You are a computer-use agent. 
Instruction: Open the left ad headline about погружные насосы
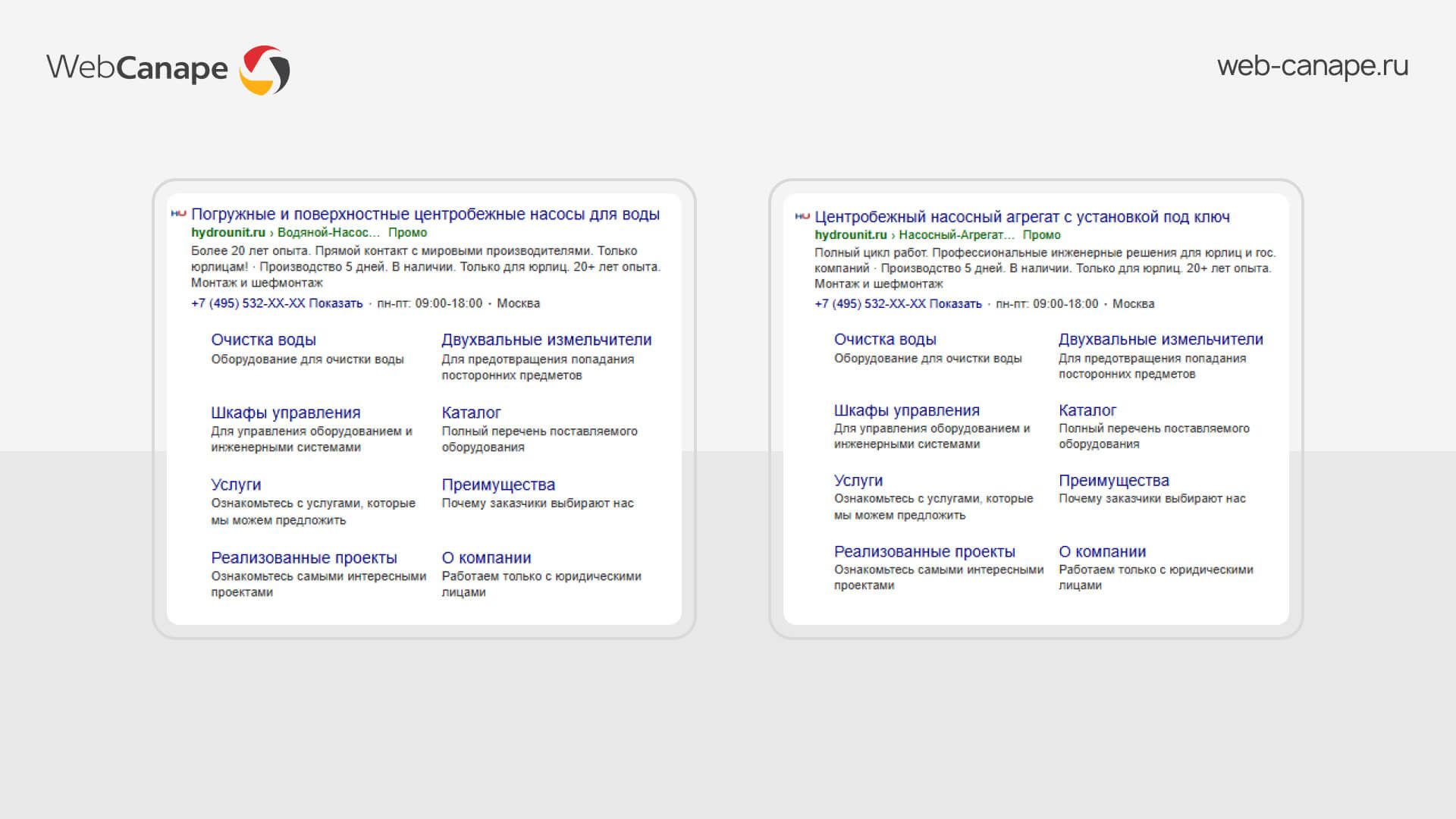(425, 215)
